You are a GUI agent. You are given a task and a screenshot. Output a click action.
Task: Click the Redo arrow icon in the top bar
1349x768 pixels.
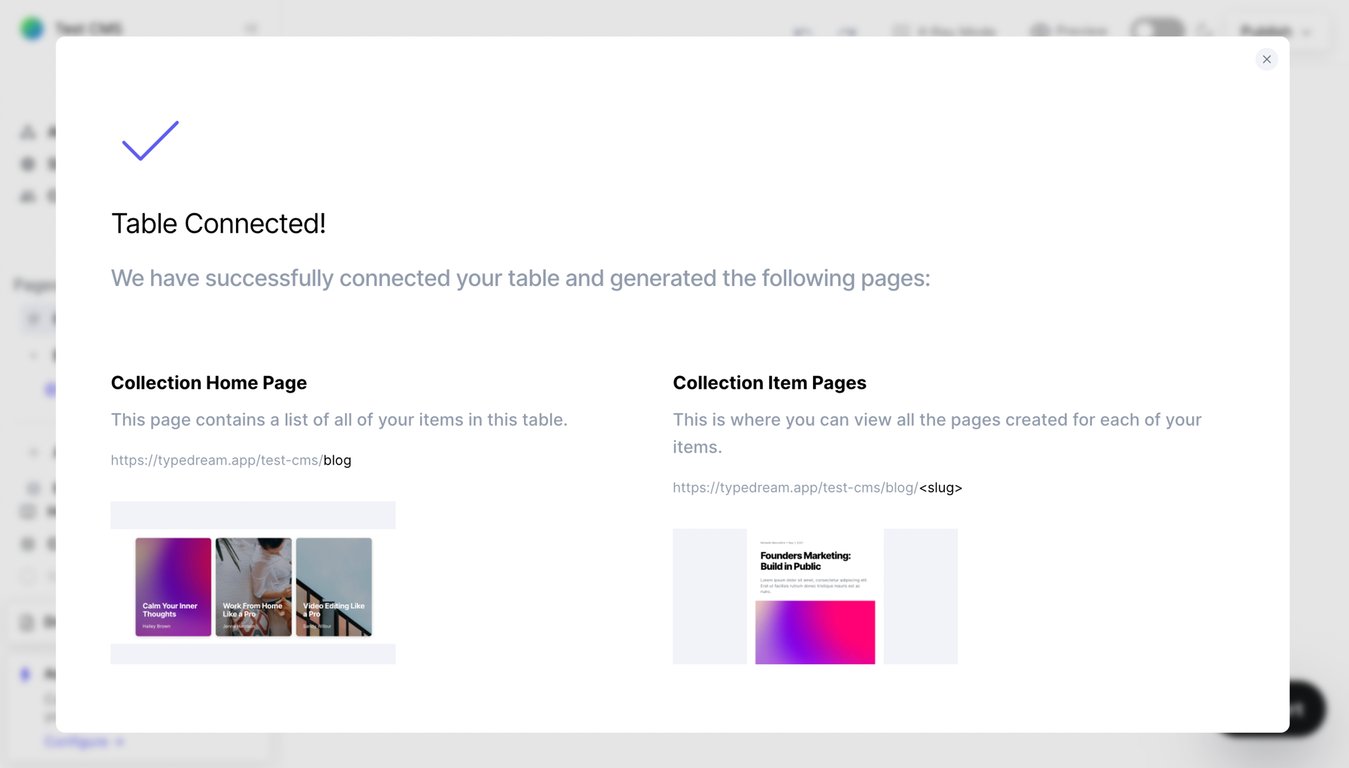click(848, 32)
